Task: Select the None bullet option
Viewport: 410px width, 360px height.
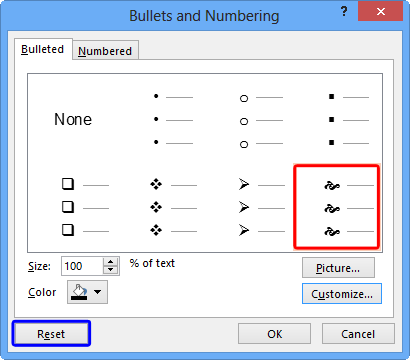Action: point(73,119)
